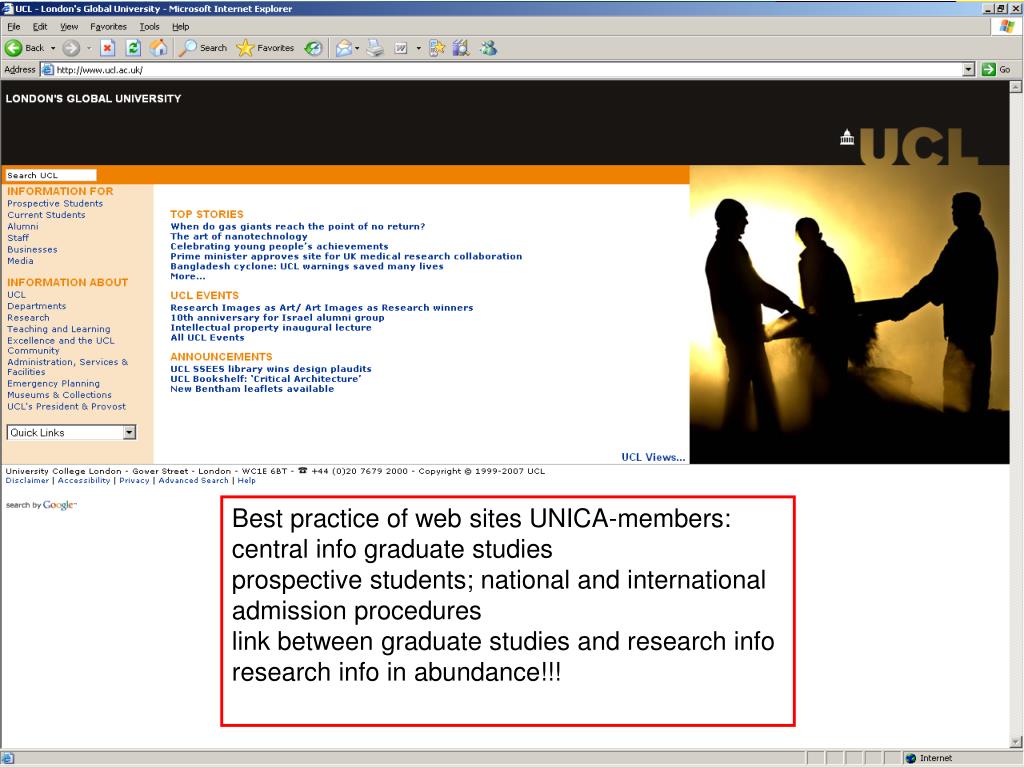This screenshot has height=768, width=1024.
Task: Click the silhouettes banner photo
Action: pyautogui.click(x=849, y=315)
